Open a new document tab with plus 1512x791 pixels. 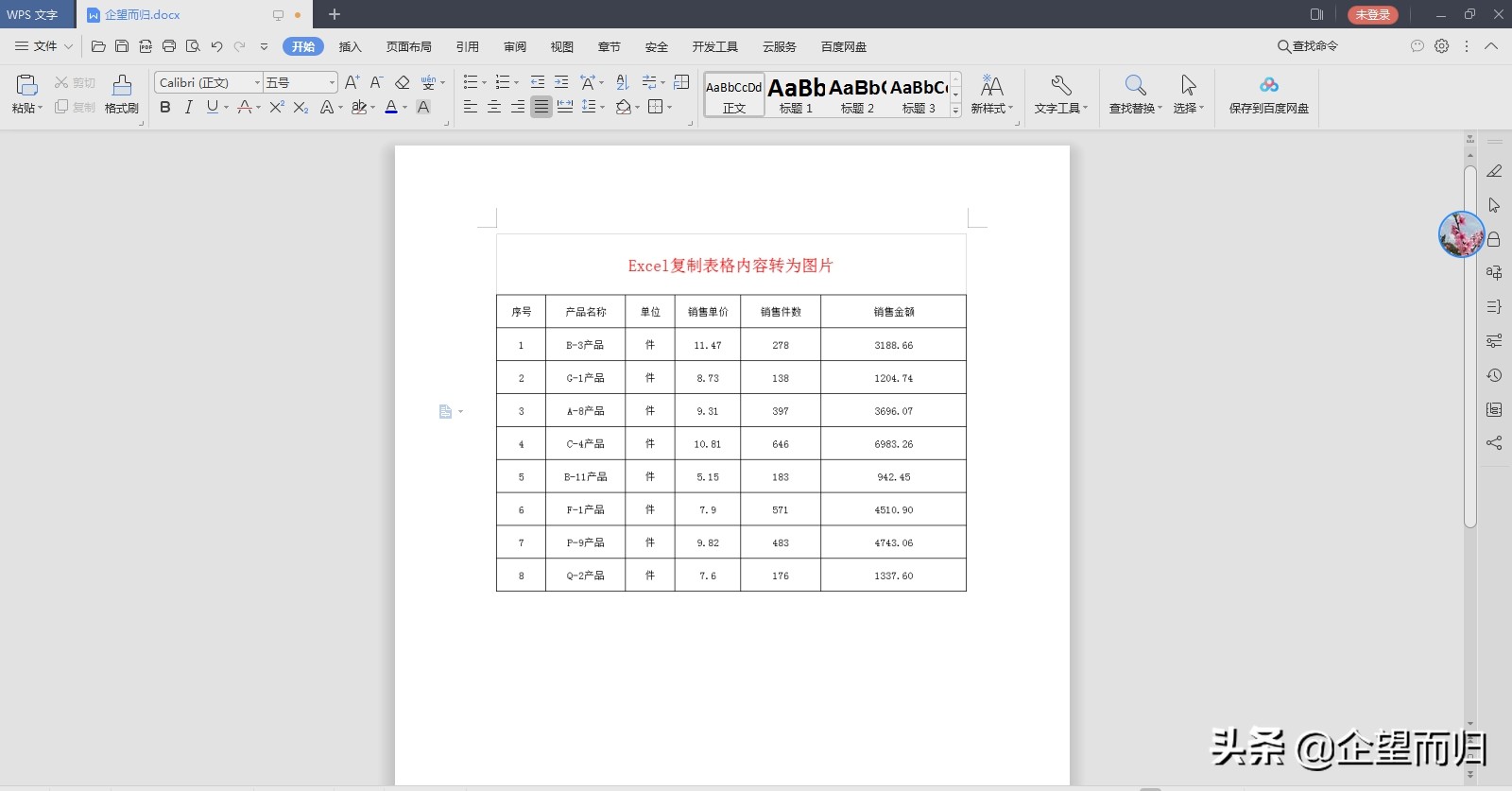tap(334, 14)
